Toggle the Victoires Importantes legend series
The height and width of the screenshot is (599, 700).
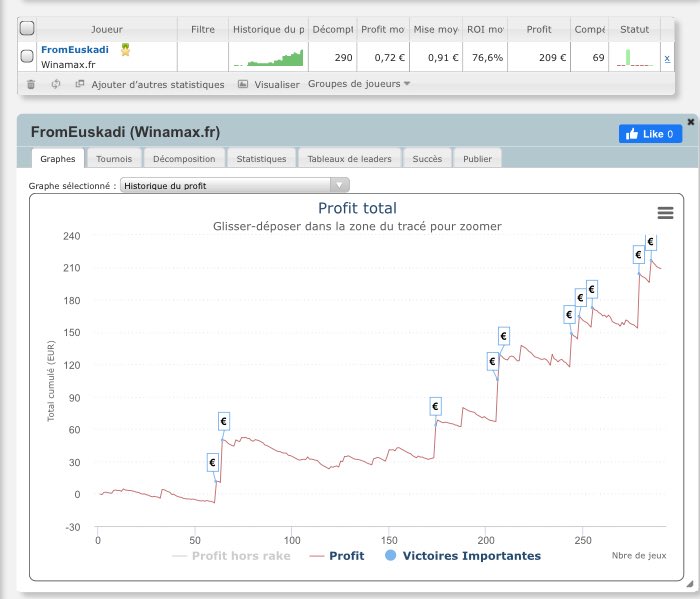(462, 556)
